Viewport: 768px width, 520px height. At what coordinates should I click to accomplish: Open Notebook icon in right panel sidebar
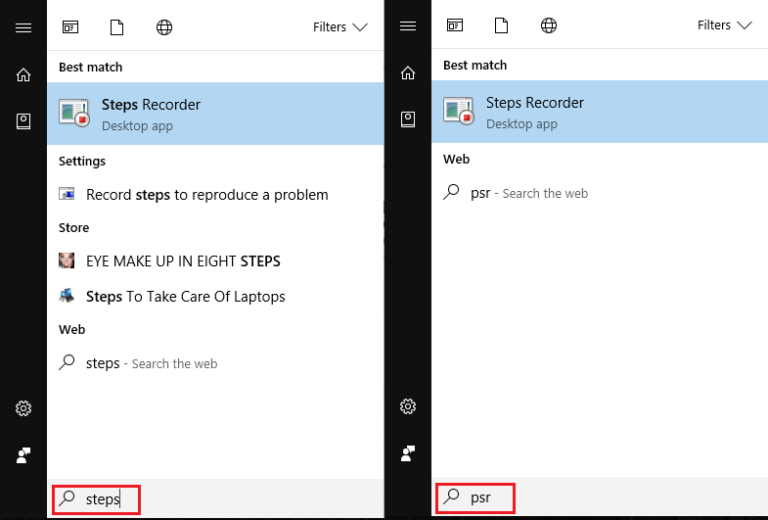tap(408, 119)
